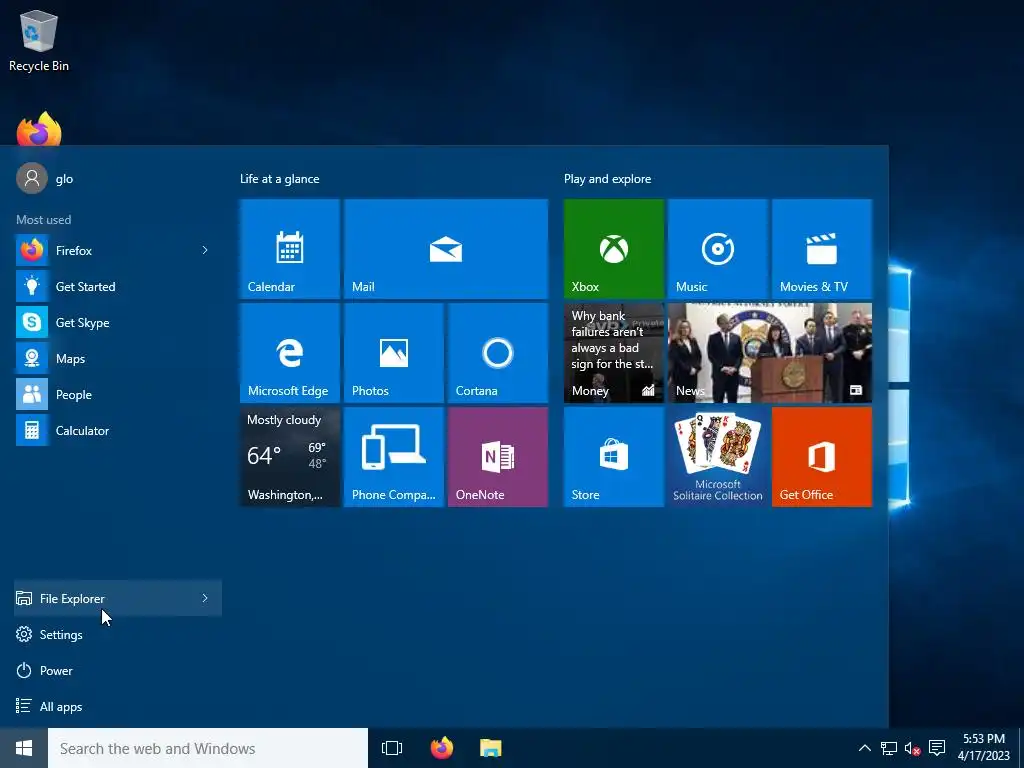The height and width of the screenshot is (768, 1024).
Task: Click the Windows Start button
Action: click(x=24, y=748)
